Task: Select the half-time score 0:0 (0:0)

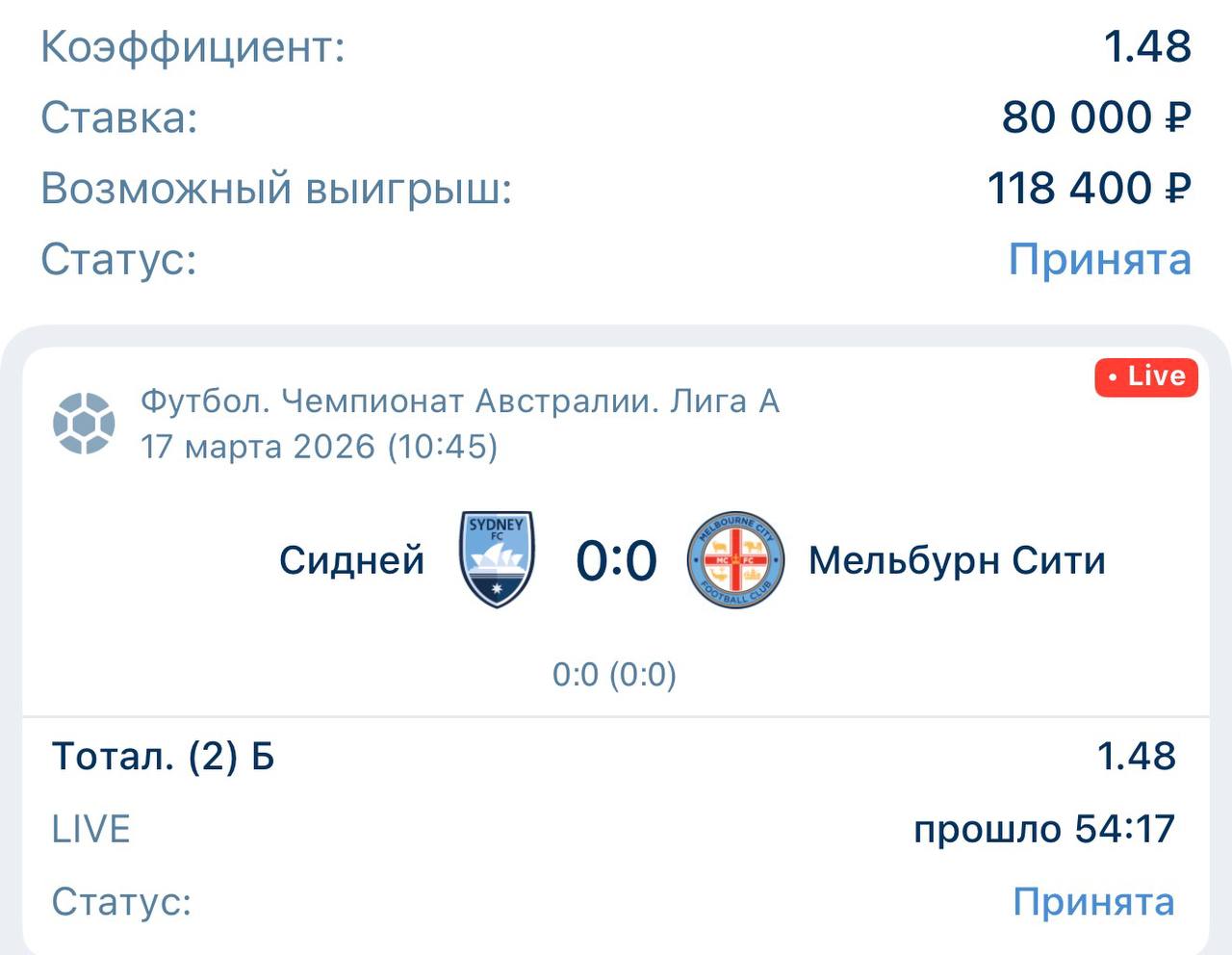Action: pyautogui.click(x=614, y=675)
